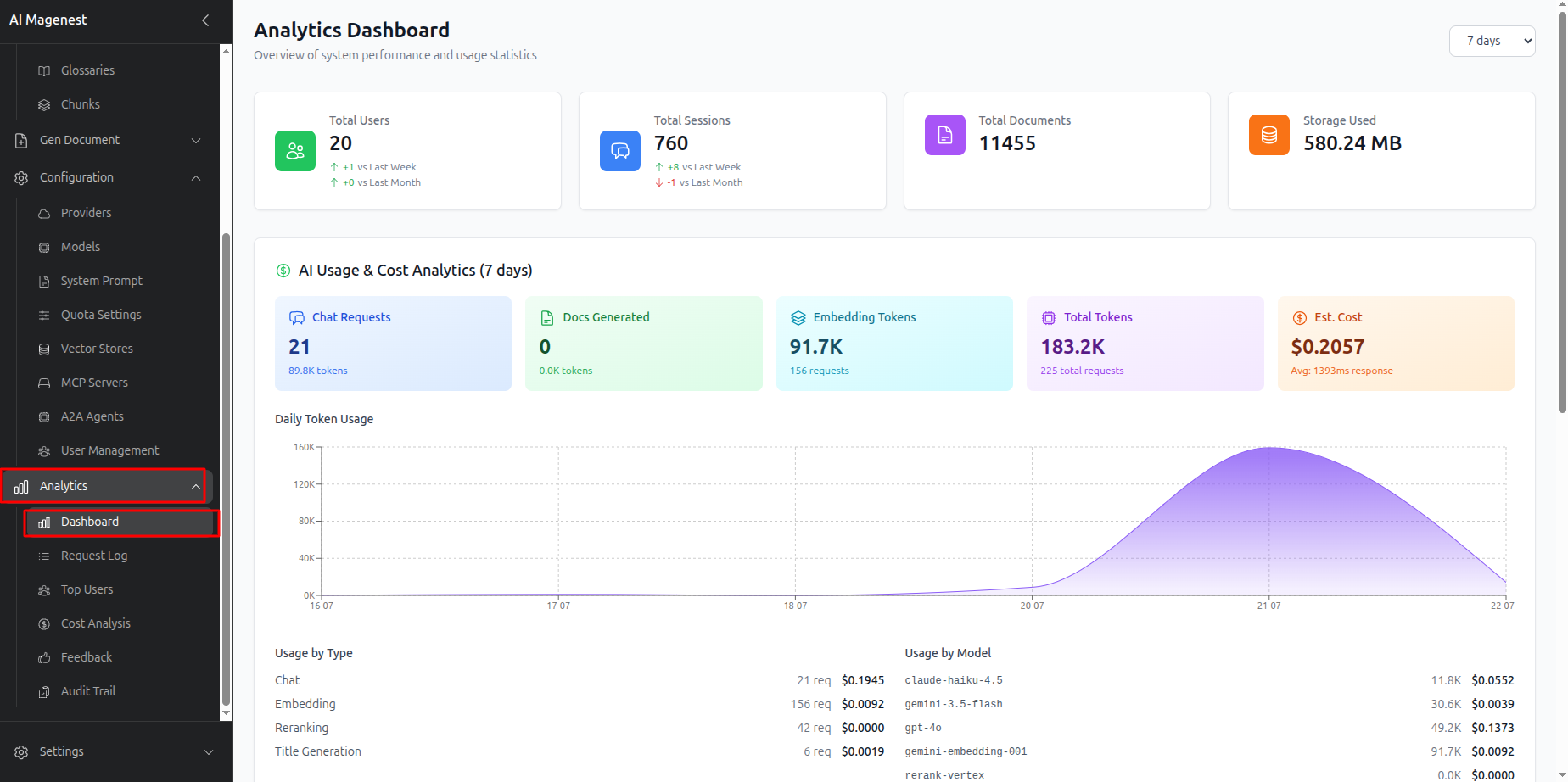
Task: Open the 7 days time range dropdown
Action: (x=1492, y=41)
